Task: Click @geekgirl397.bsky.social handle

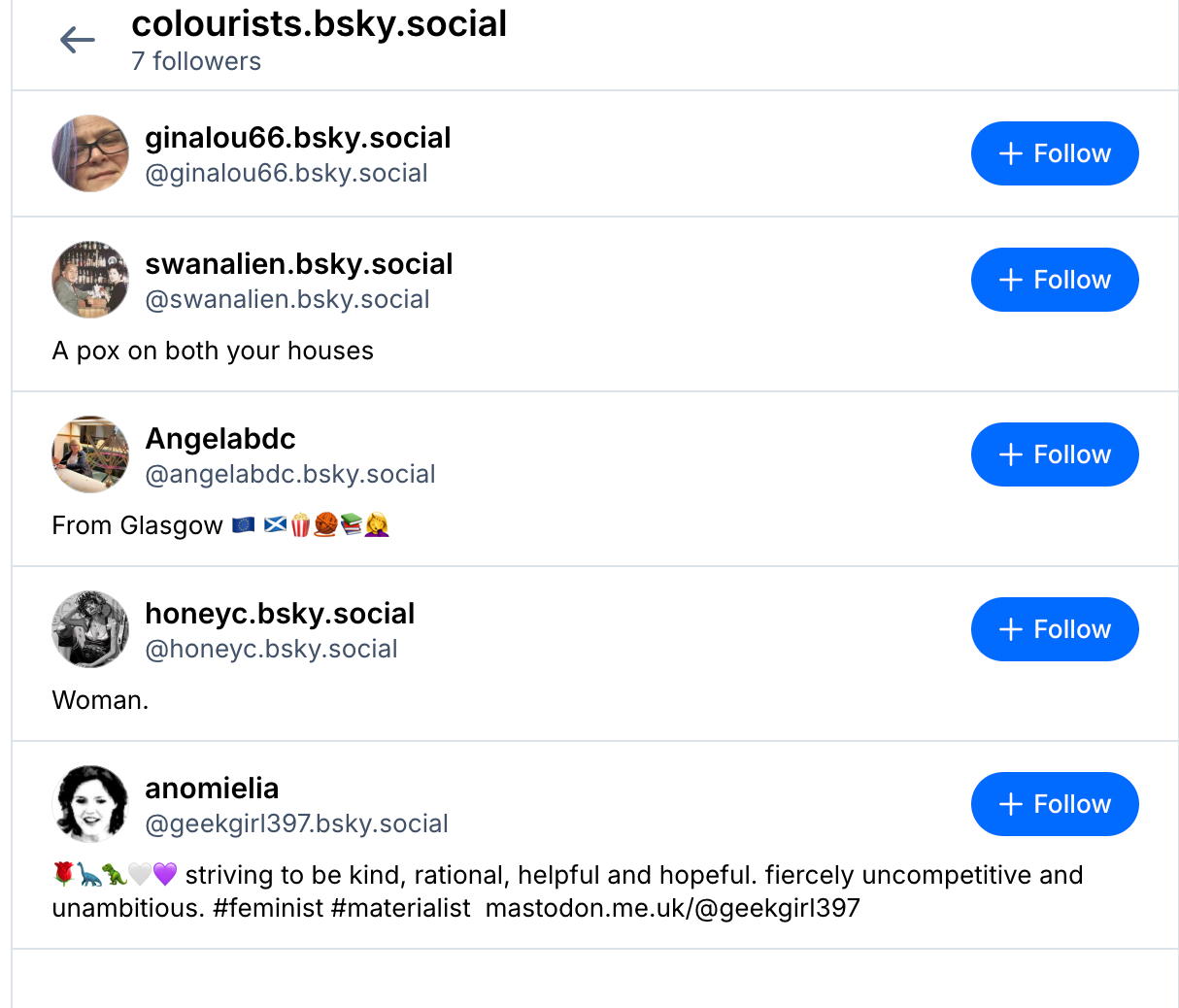Action: (x=296, y=823)
